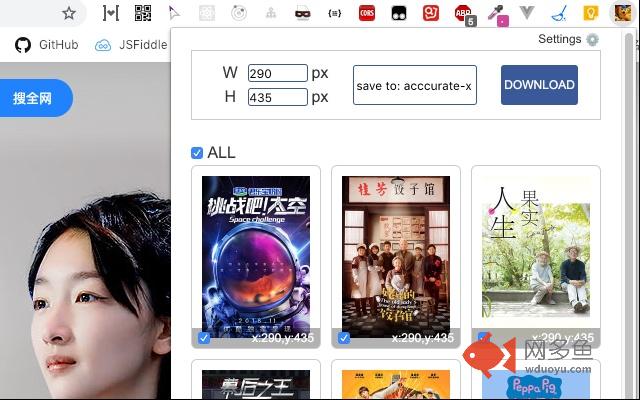Click the red swirl extension icon
The image size is (640, 400).
(431, 13)
